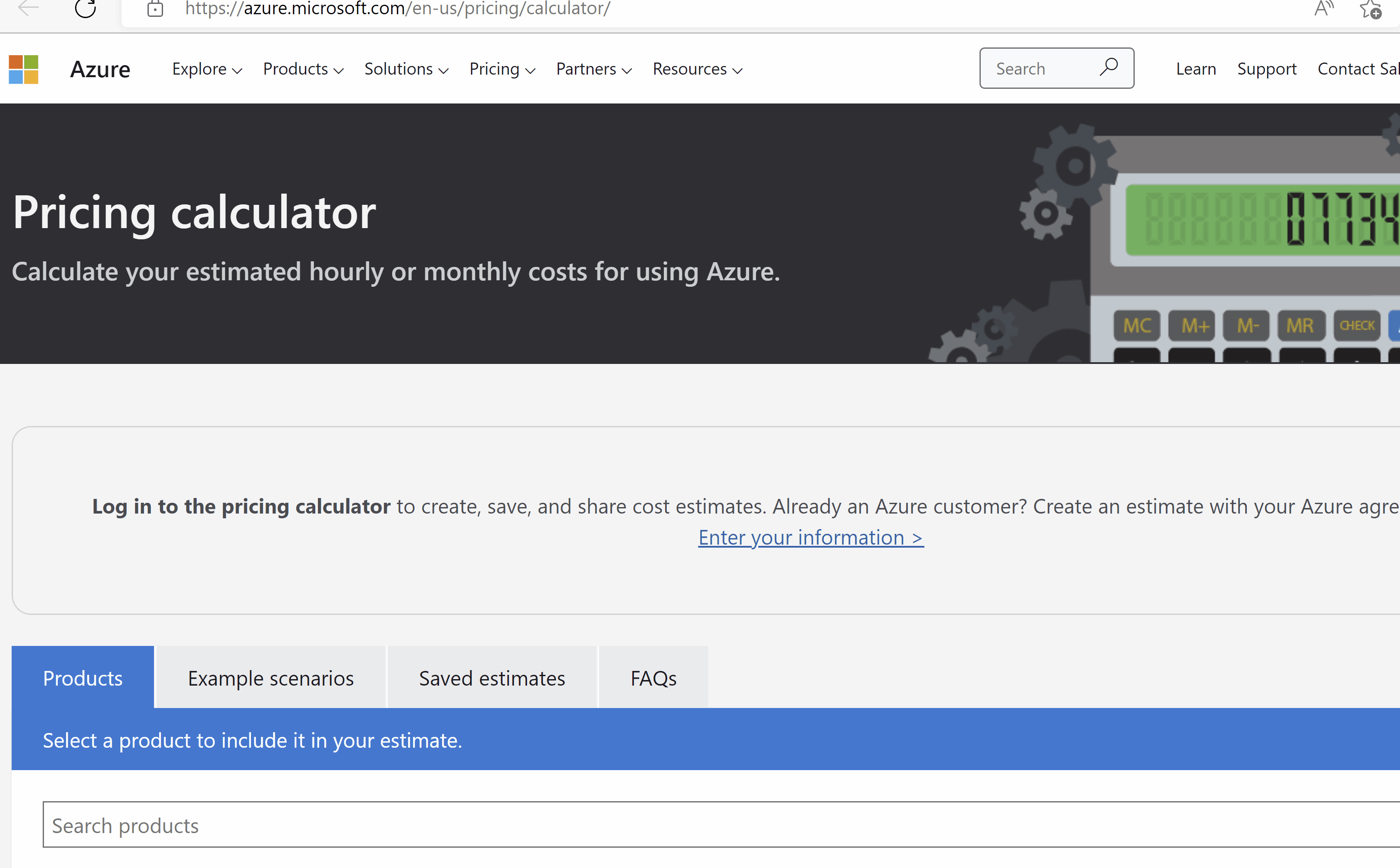Image resolution: width=1400 pixels, height=868 pixels.
Task: Follow Enter your information link
Action: (811, 537)
